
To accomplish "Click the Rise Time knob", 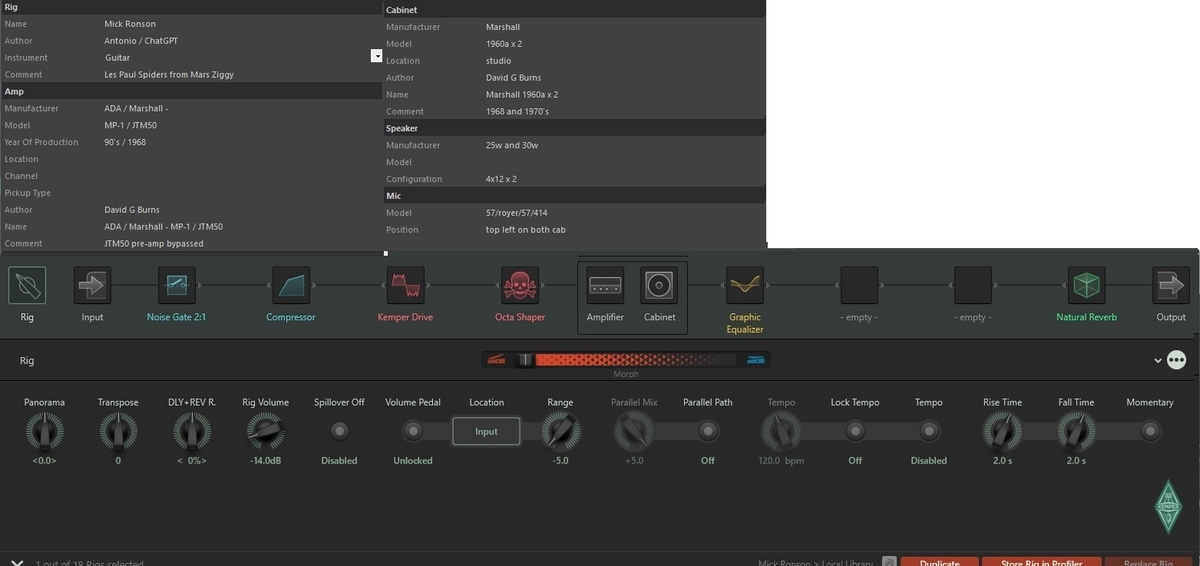I will click(1002, 431).
